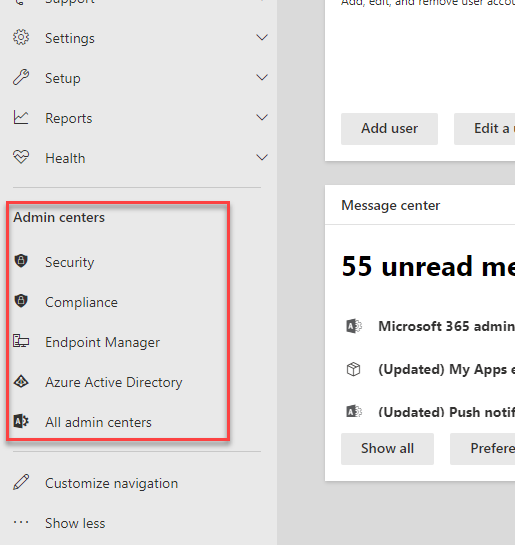Click the My Apps message box icon
Image resolution: width=515 pixels, height=545 pixels.
pyautogui.click(x=354, y=369)
